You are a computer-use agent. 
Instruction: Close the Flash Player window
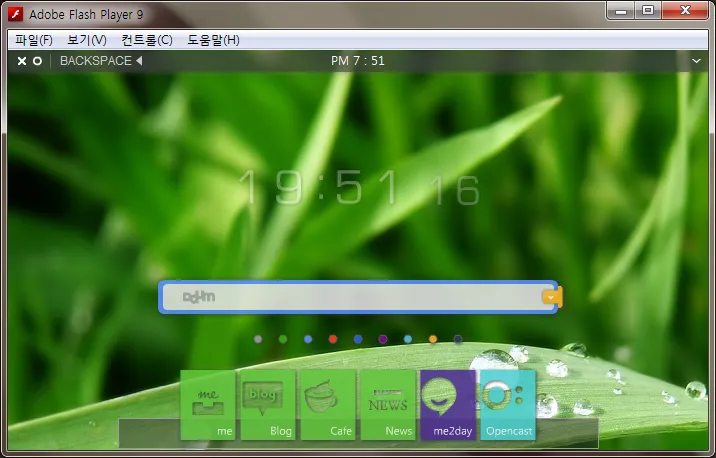click(685, 11)
